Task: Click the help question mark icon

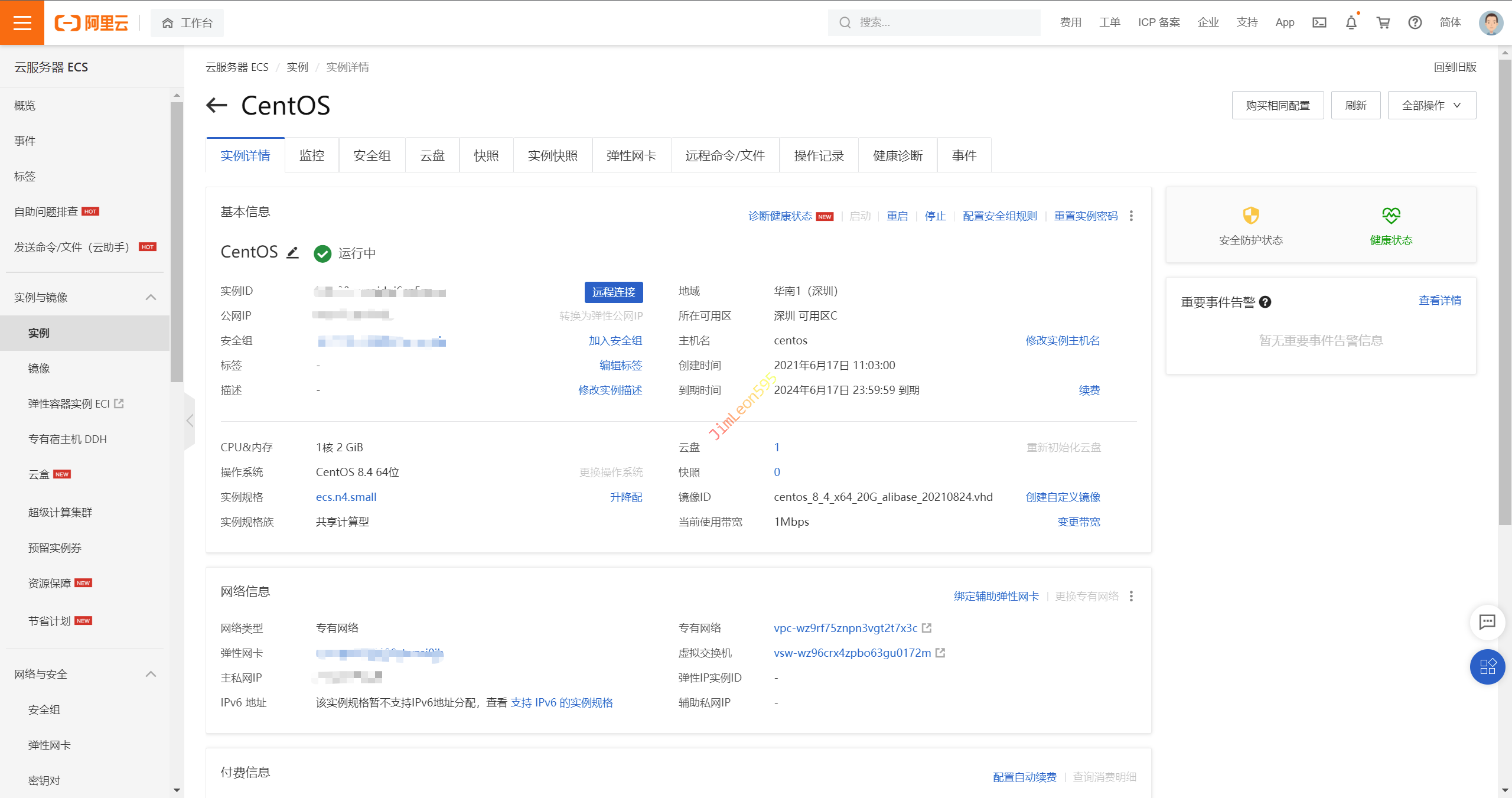Action: coord(1415,22)
